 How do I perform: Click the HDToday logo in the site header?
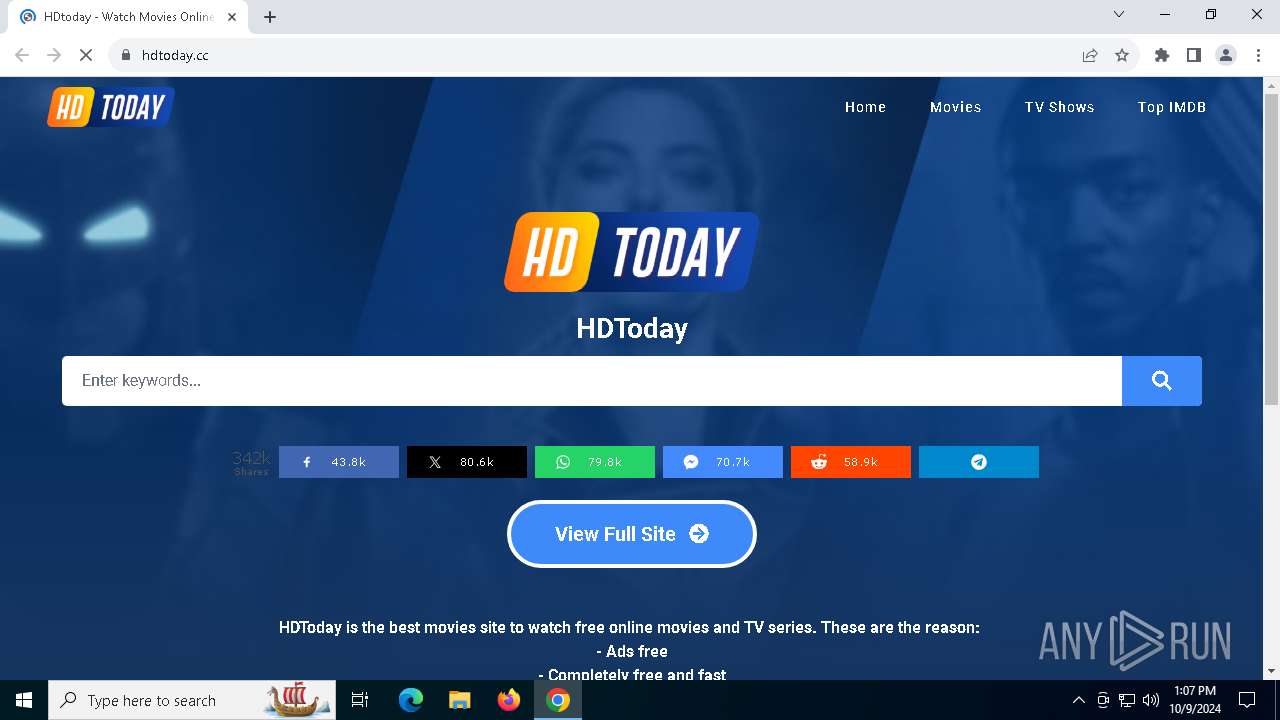pyautogui.click(x=111, y=107)
